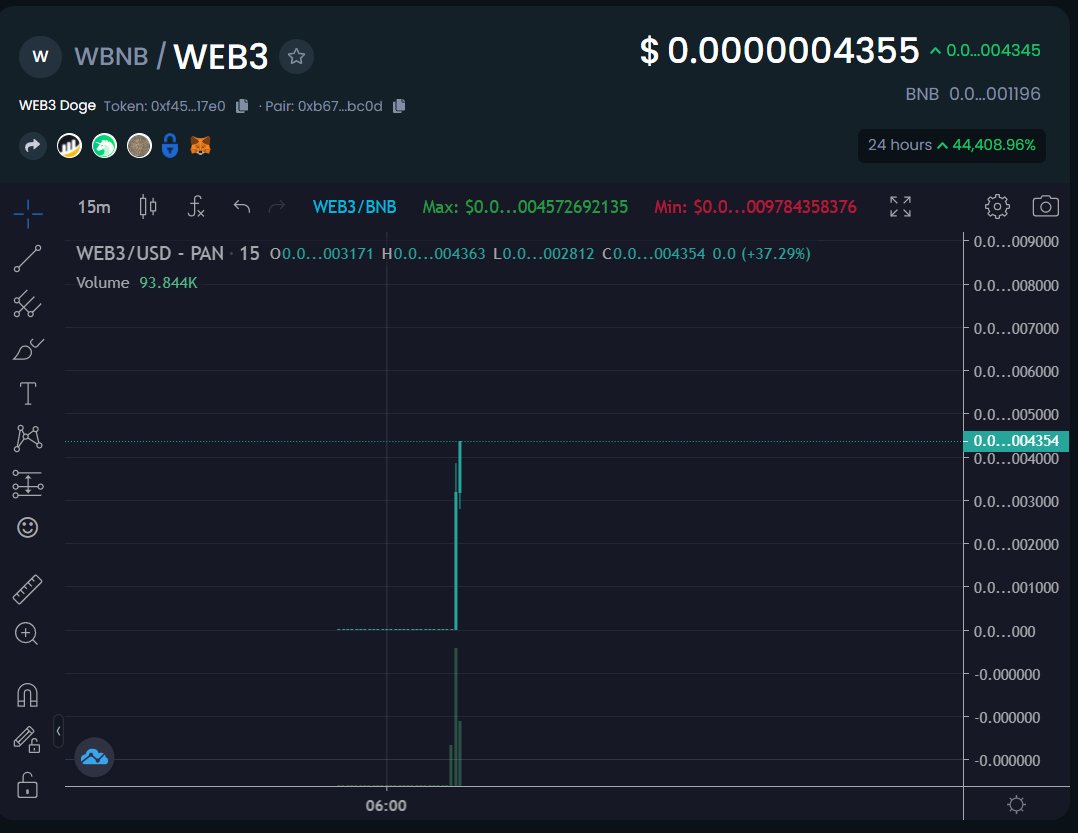Click the WEB3/USD - PAN legend title
Viewport: 1078px width, 833px height.
pos(150,254)
